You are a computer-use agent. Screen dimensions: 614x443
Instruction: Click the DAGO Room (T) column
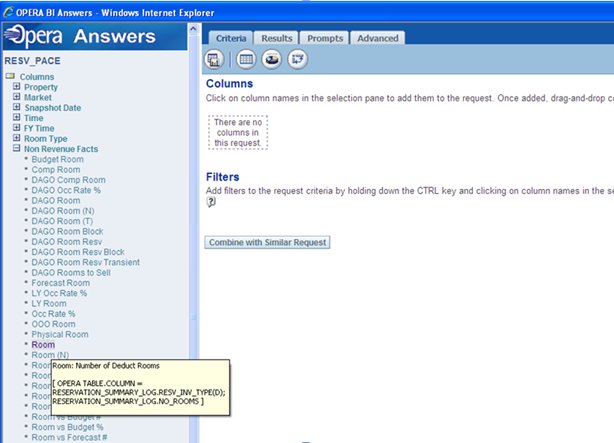click(x=62, y=221)
